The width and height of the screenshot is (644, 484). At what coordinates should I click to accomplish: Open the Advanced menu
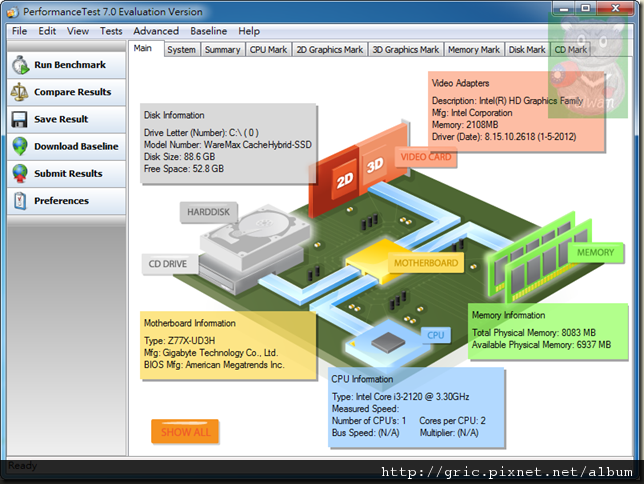point(156,31)
